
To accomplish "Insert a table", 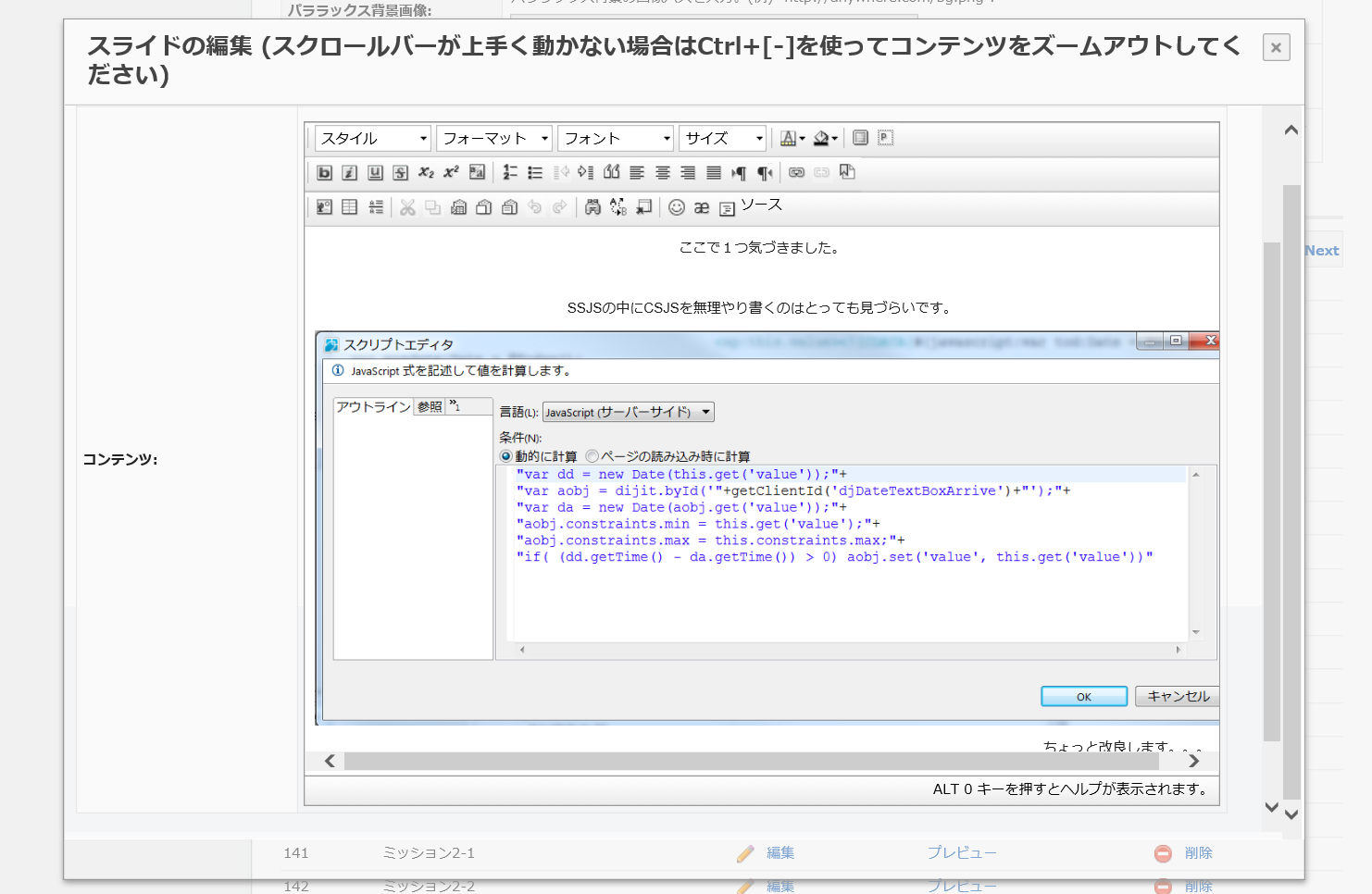I will [349, 207].
